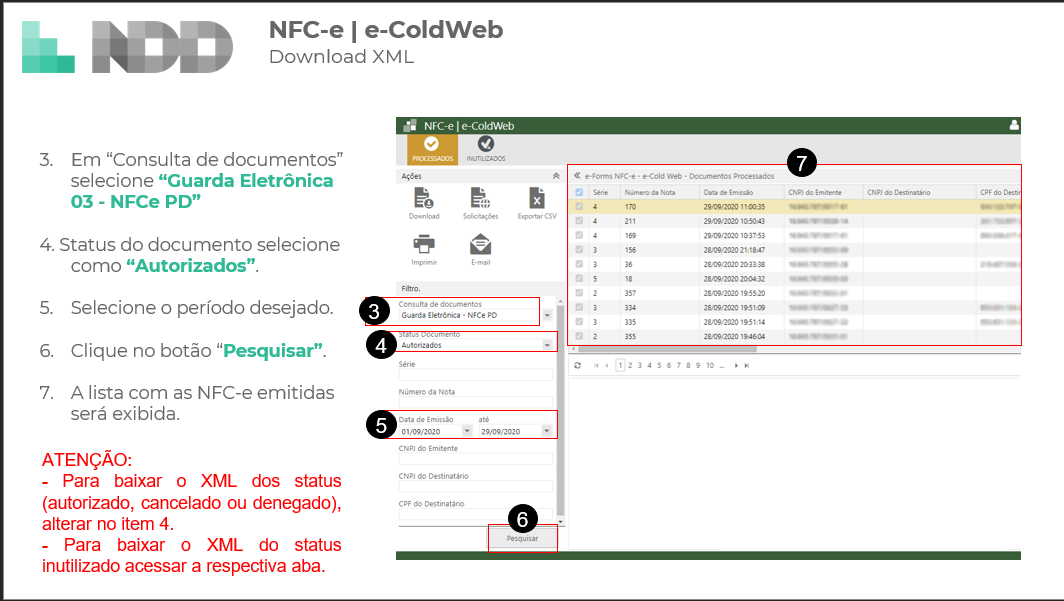Click the Série input field
This screenshot has width=1064, height=601.
476,374
